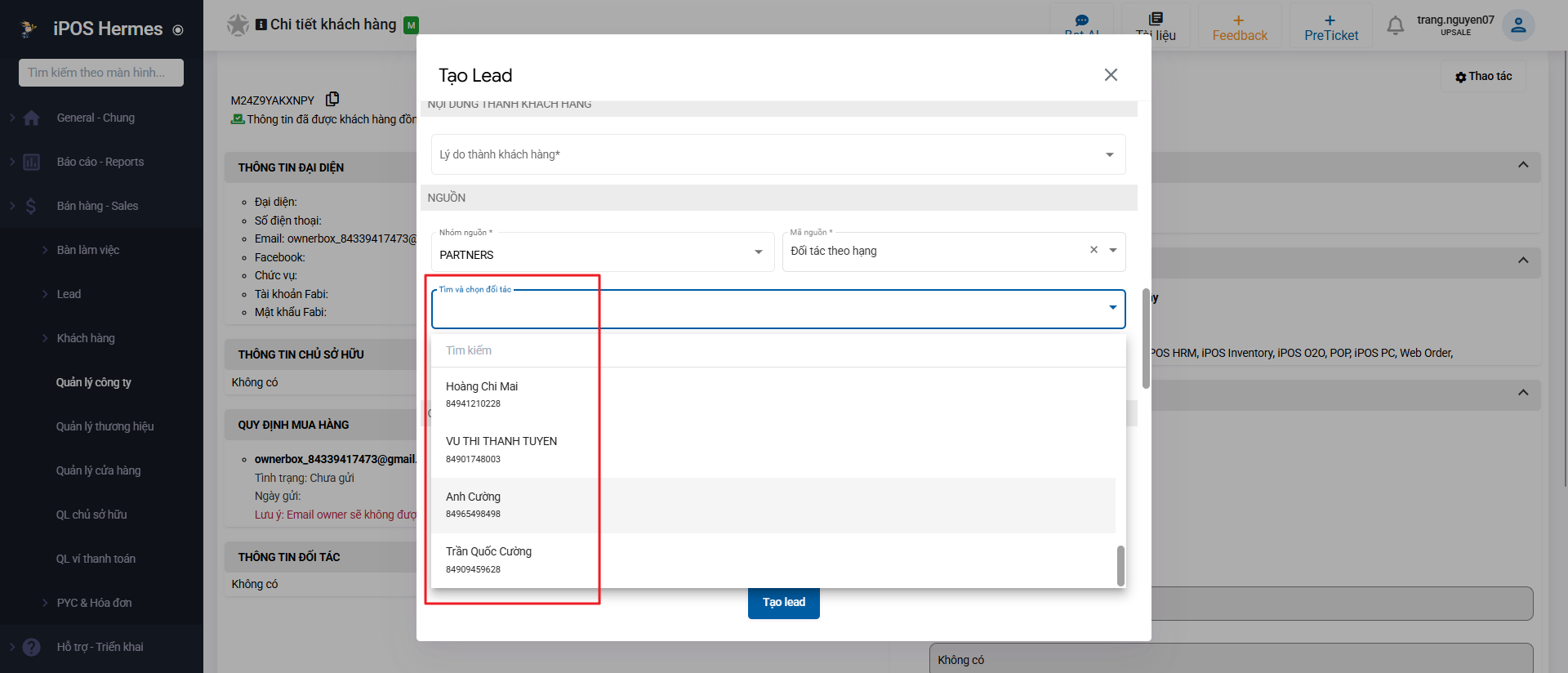
Task: Focus the "Tìm kiếm theo màn hình" search box
Action: tap(101, 73)
